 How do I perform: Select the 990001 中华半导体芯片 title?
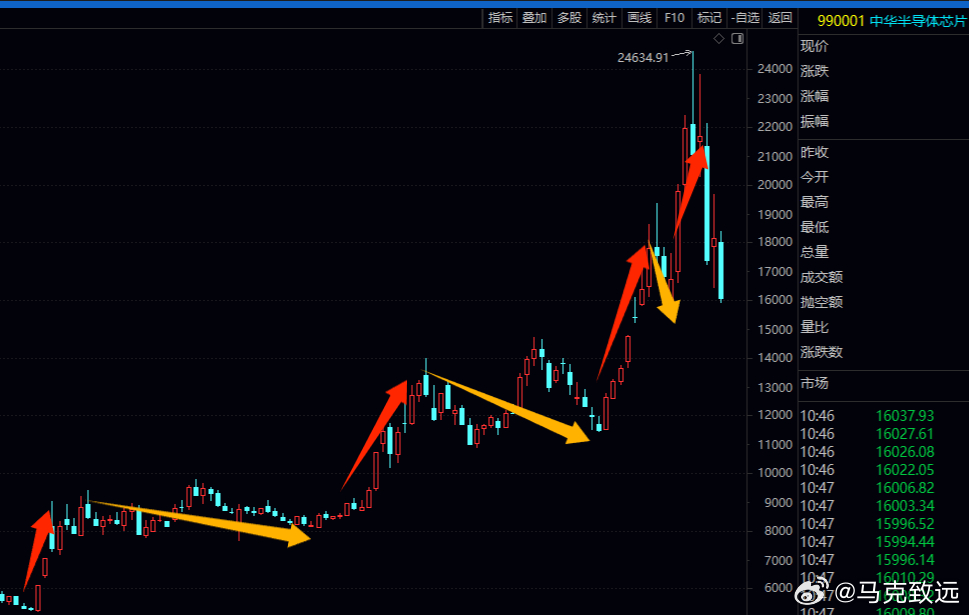coord(891,21)
